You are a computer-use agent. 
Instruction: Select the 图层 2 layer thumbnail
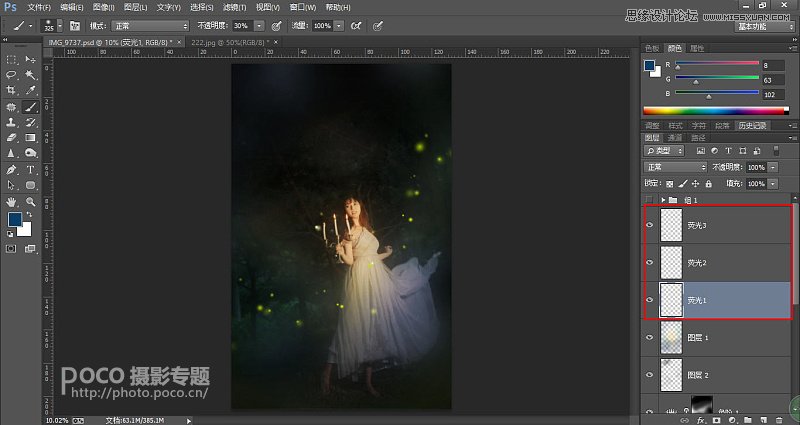672,374
